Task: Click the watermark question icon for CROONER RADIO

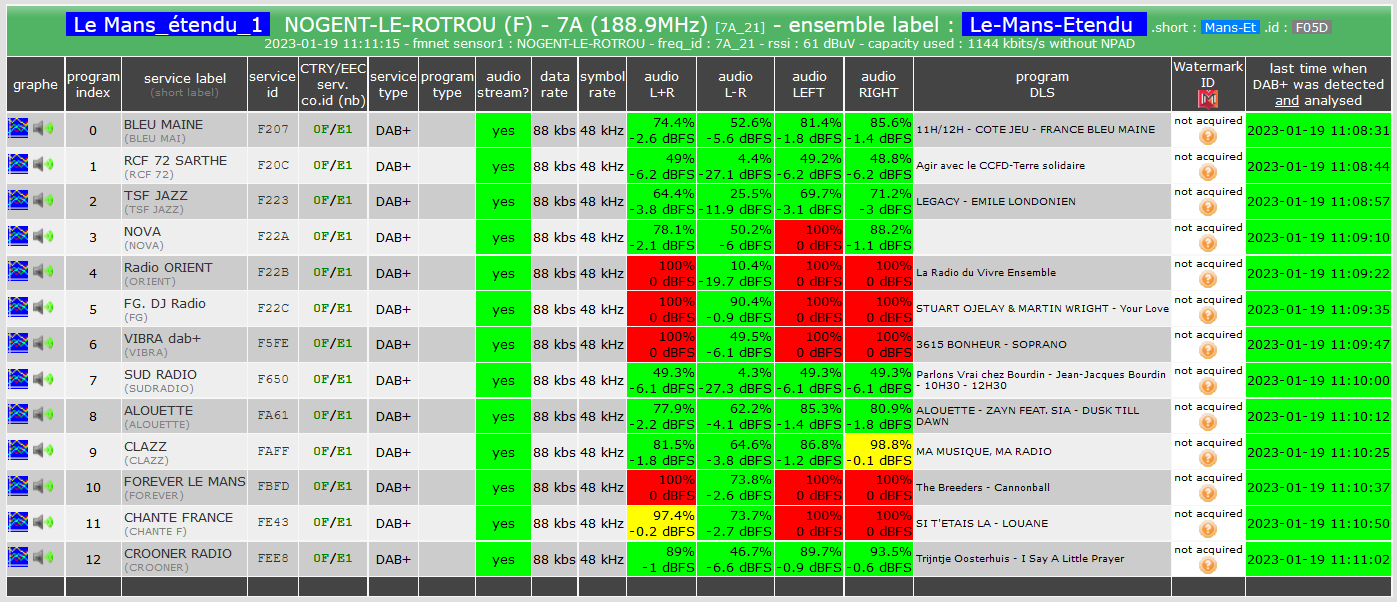Action: click(x=1208, y=566)
